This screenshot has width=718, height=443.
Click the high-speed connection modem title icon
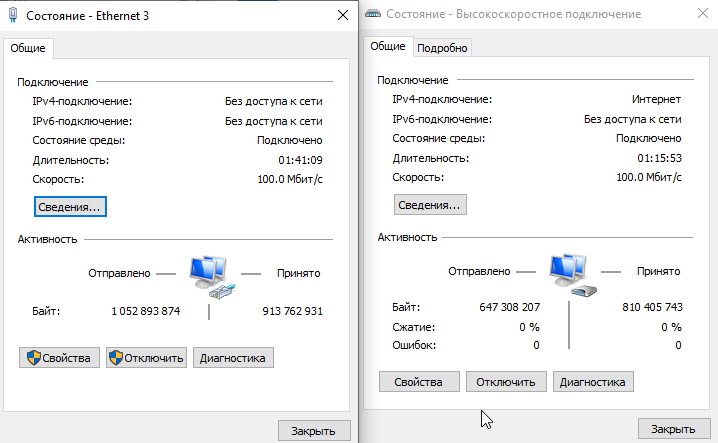point(373,14)
